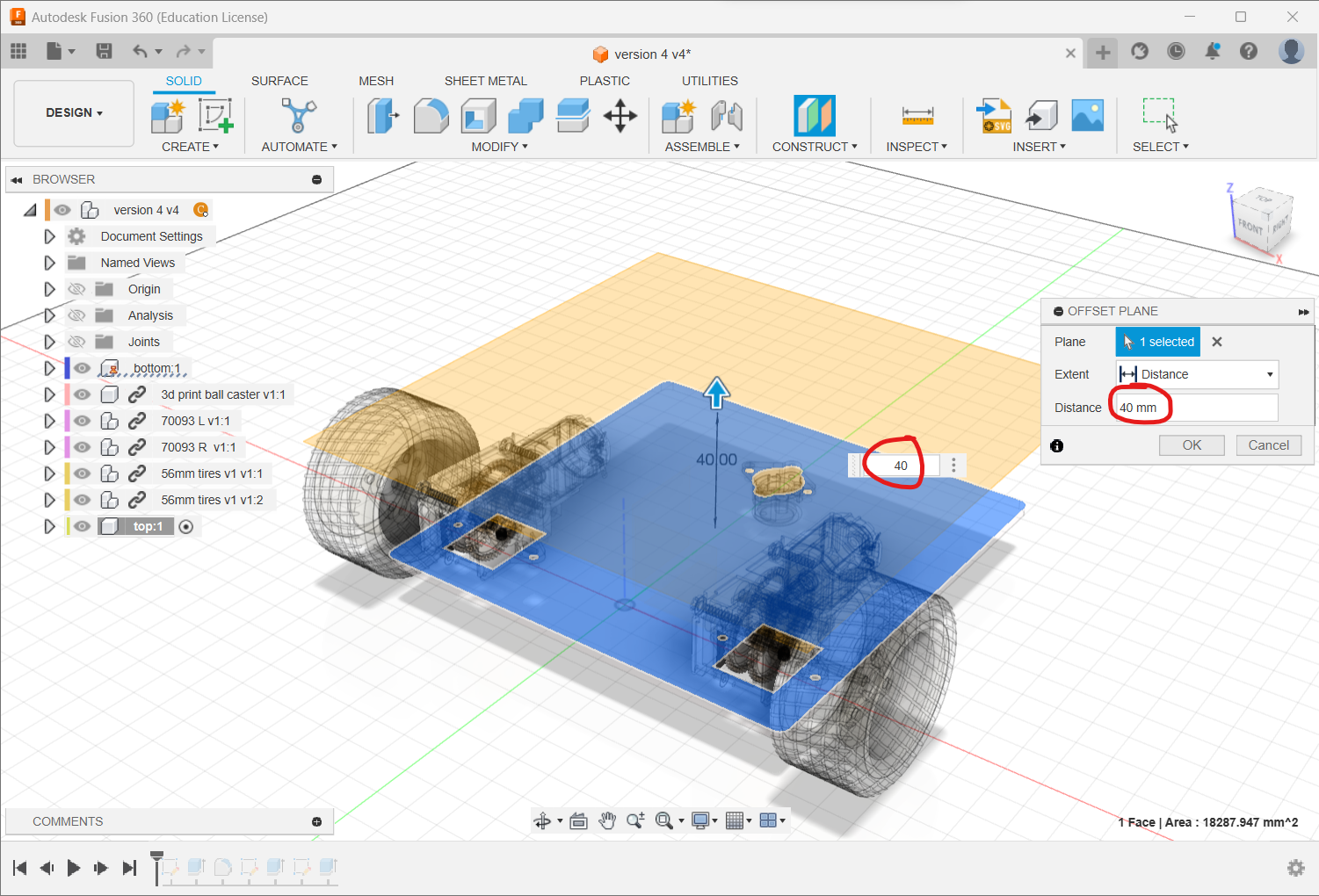Image resolution: width=1319 pixels, height=896 pixels.
Task: Click the Press Pull tool icon
Action: tap(382, 116)
